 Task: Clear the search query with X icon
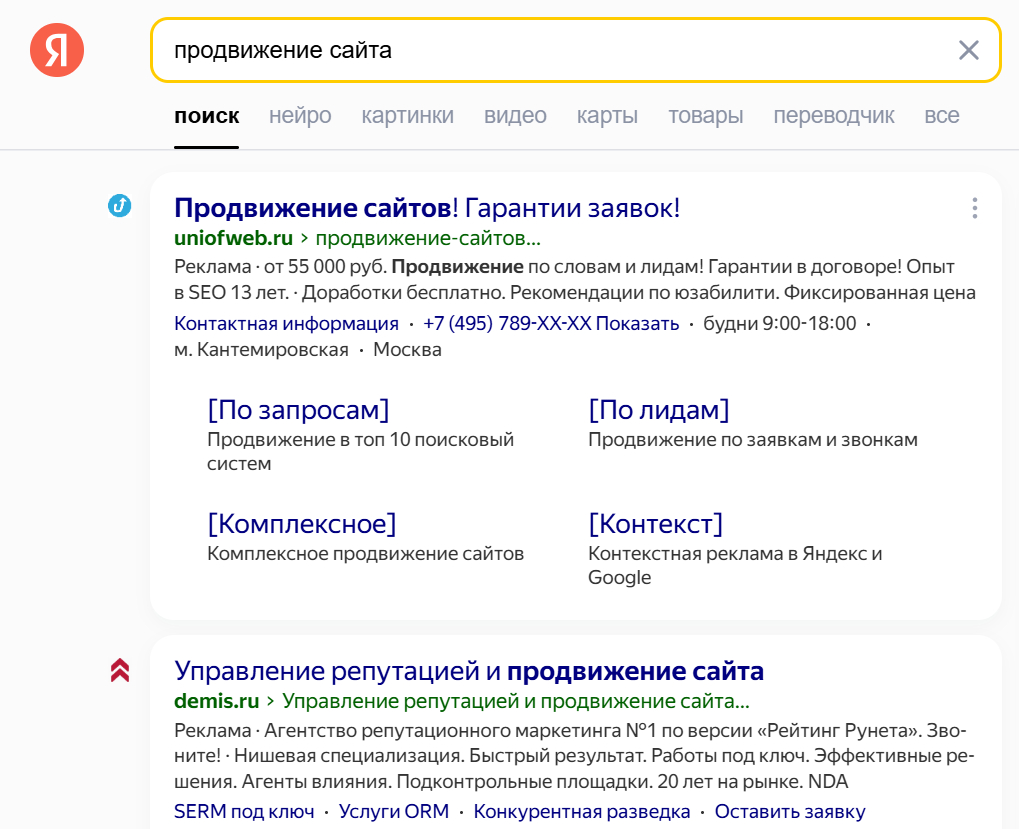(968, 50)
